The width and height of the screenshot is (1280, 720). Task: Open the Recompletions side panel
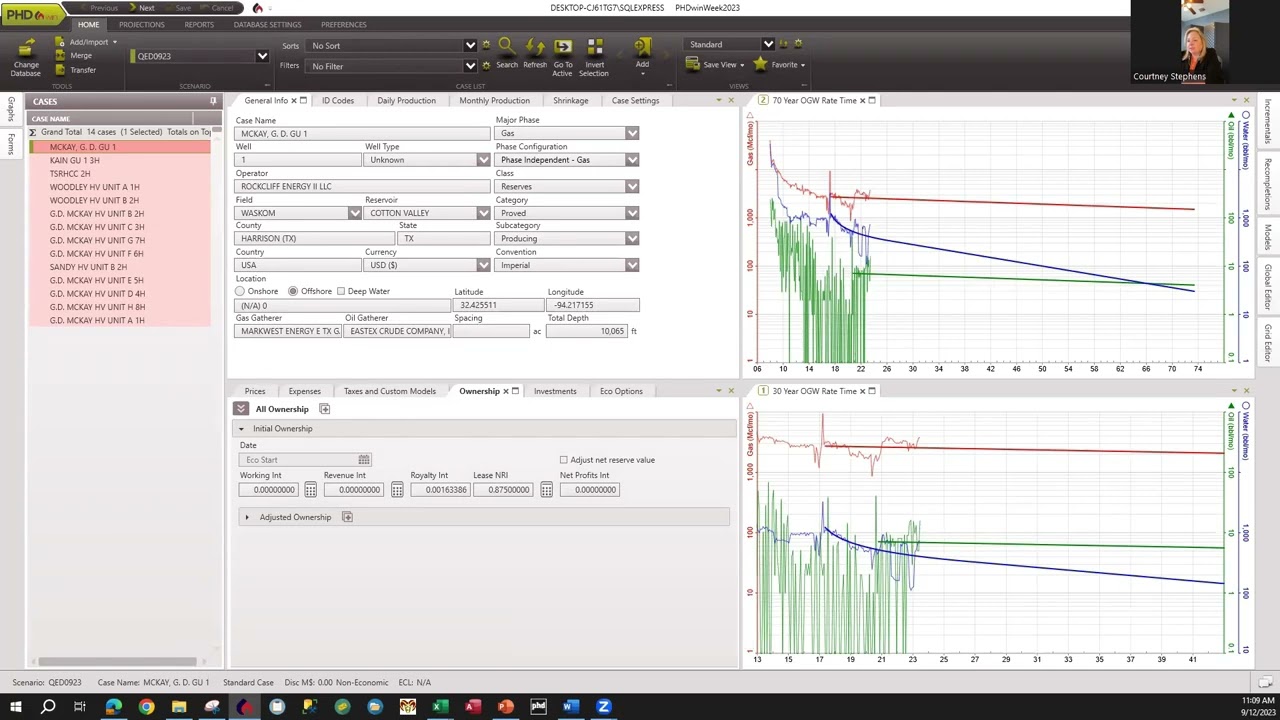tap(1267, 184)
